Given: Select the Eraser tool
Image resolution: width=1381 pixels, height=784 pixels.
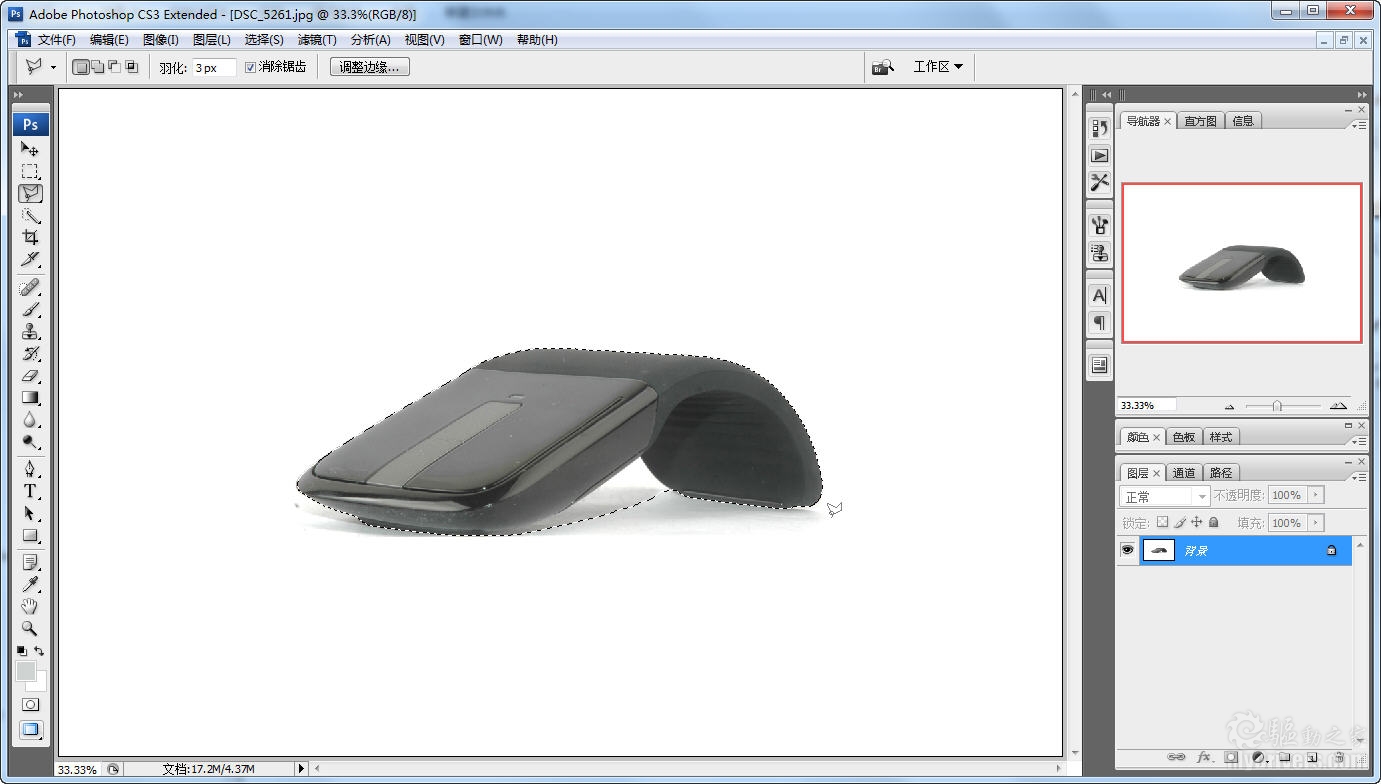Looking at the screenshot, I should [x=30, y=376].
